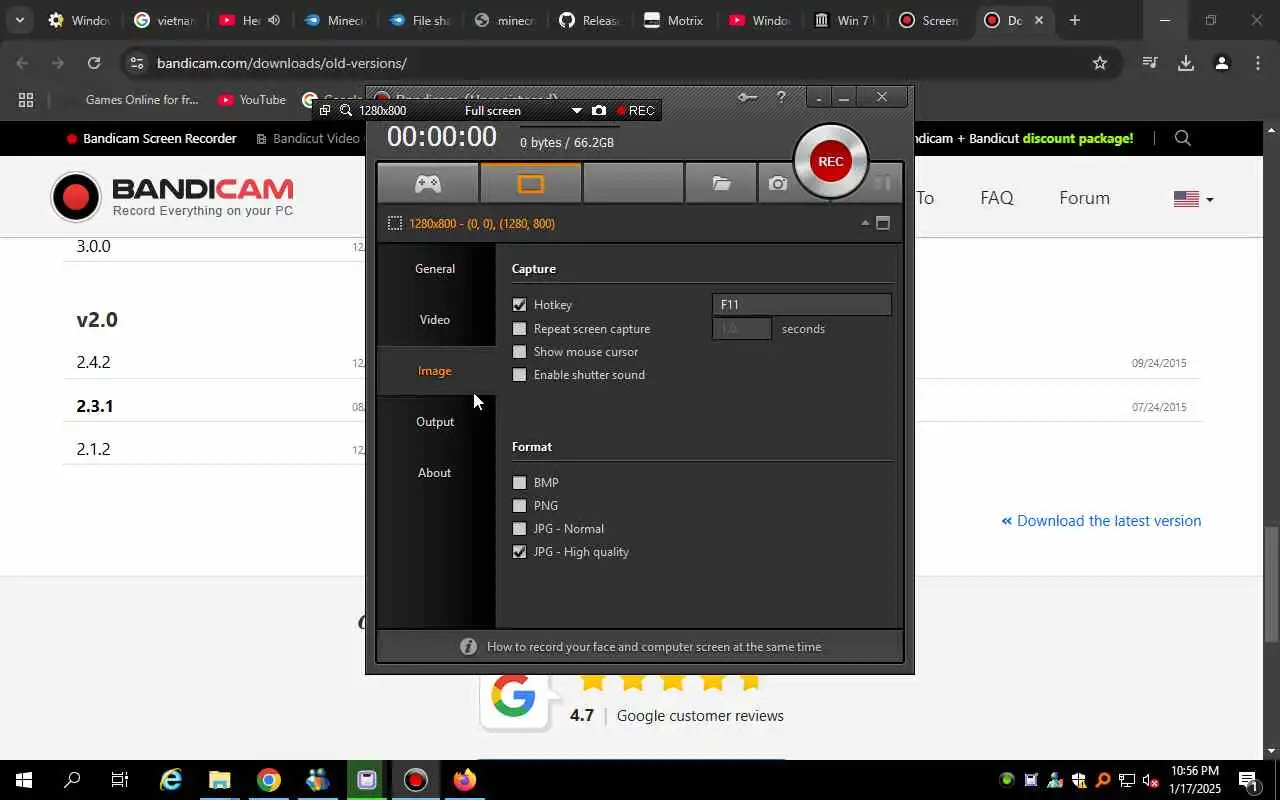Viewport: 1280px width, 800px height.
Task: Click version 3.0.0 in the list
Action: click(x=93, y=246)
